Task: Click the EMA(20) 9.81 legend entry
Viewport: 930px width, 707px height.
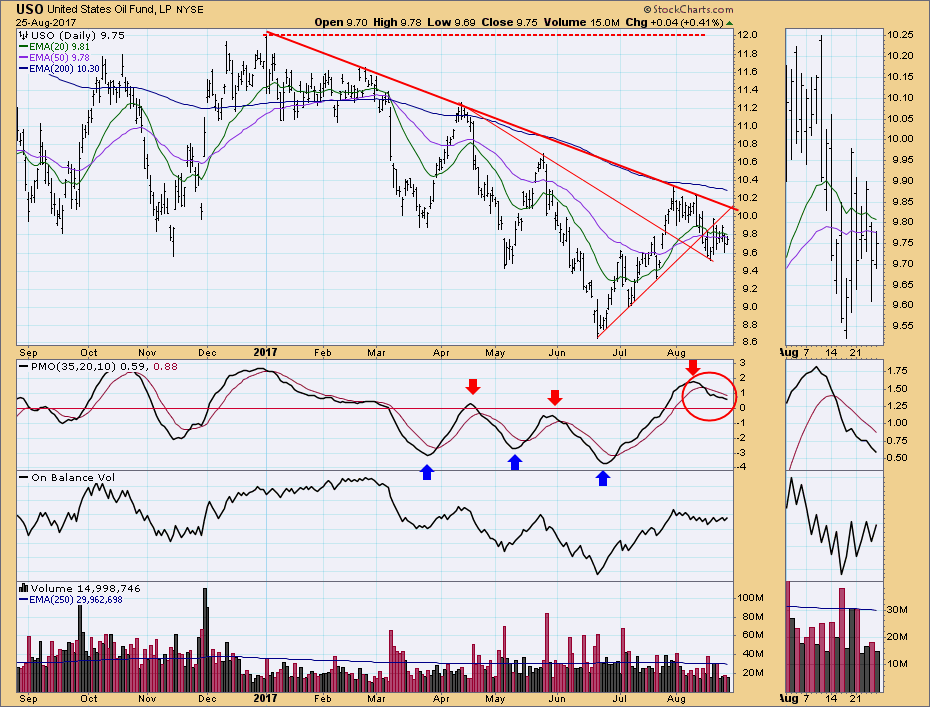Action: [55, 46]
